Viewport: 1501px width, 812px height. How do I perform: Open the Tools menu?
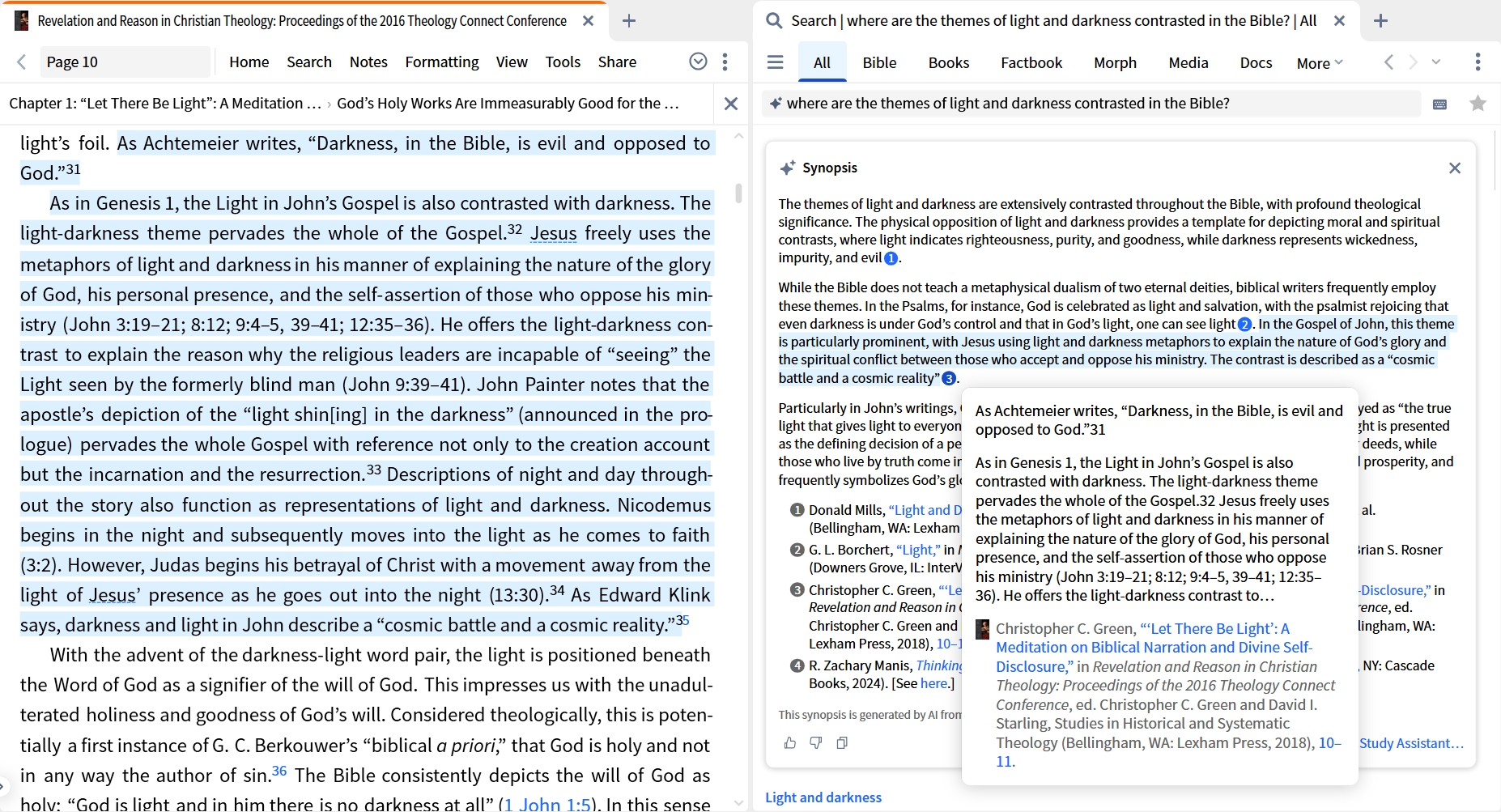[x=563, y=62]
